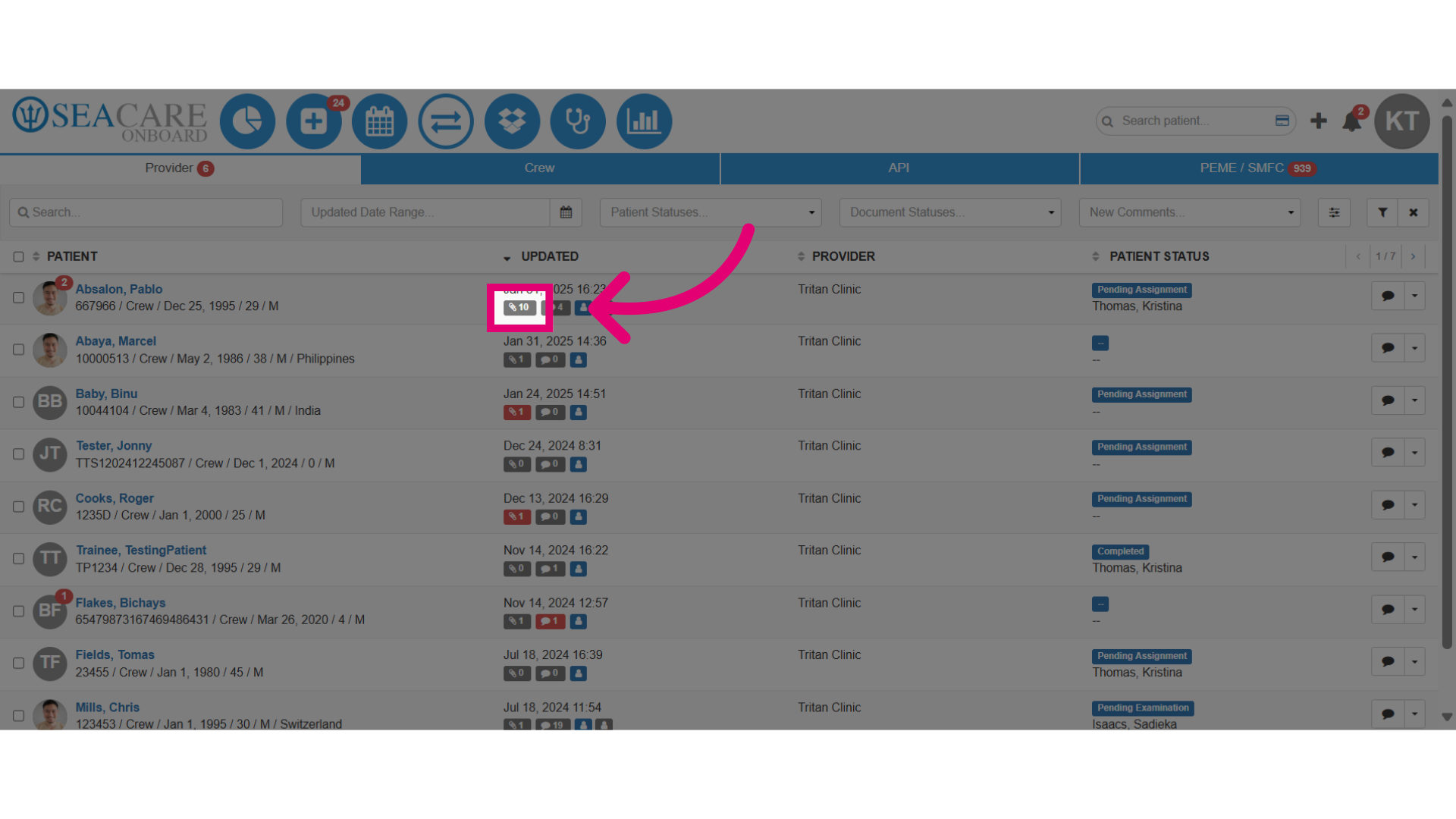The height and width of the screenshot is (819, 1456).
Task: Focus the table Search filter field
Action: tap(146, 212)
